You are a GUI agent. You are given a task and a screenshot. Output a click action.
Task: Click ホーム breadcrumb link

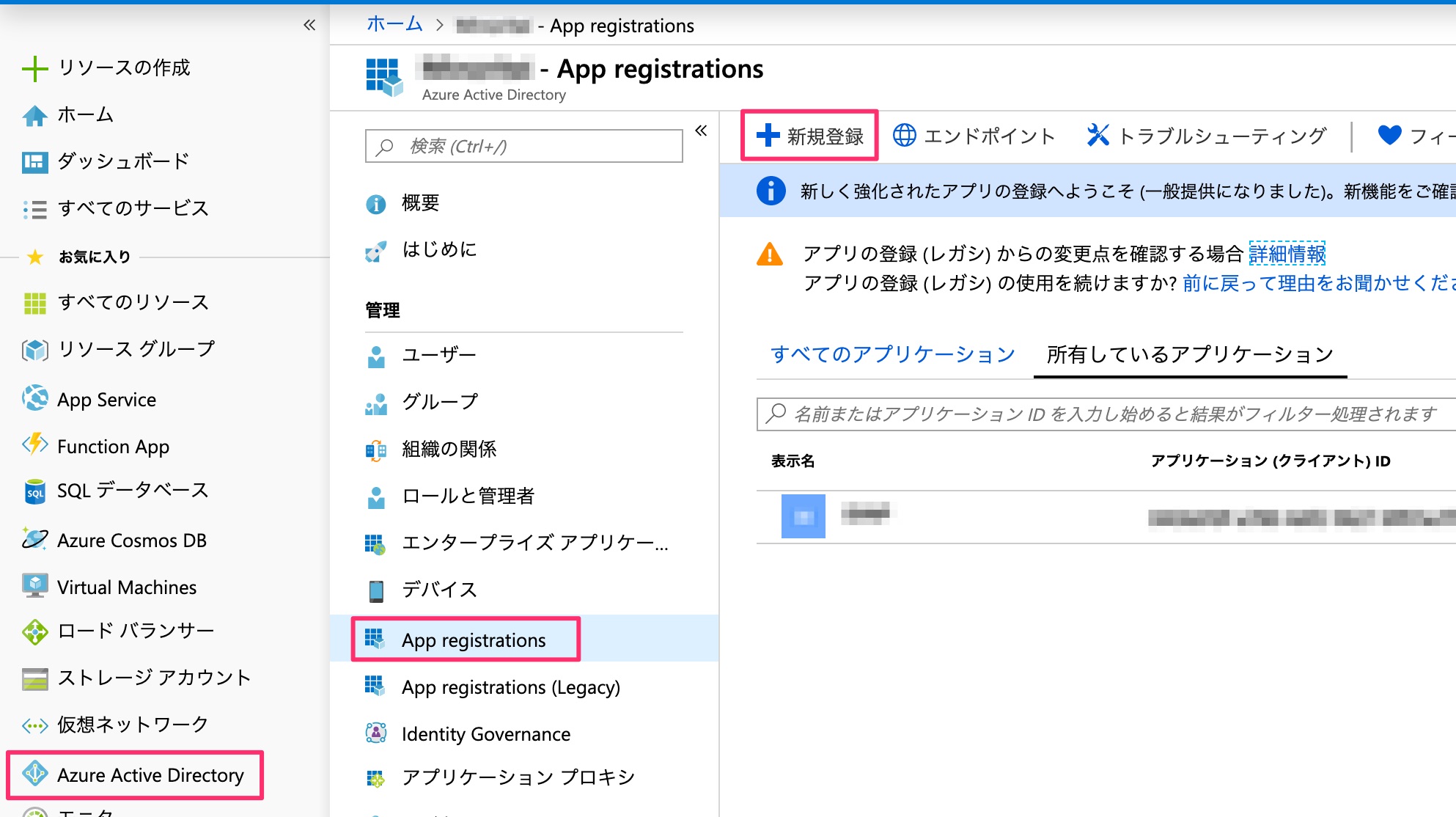click(x=394, y=25)
